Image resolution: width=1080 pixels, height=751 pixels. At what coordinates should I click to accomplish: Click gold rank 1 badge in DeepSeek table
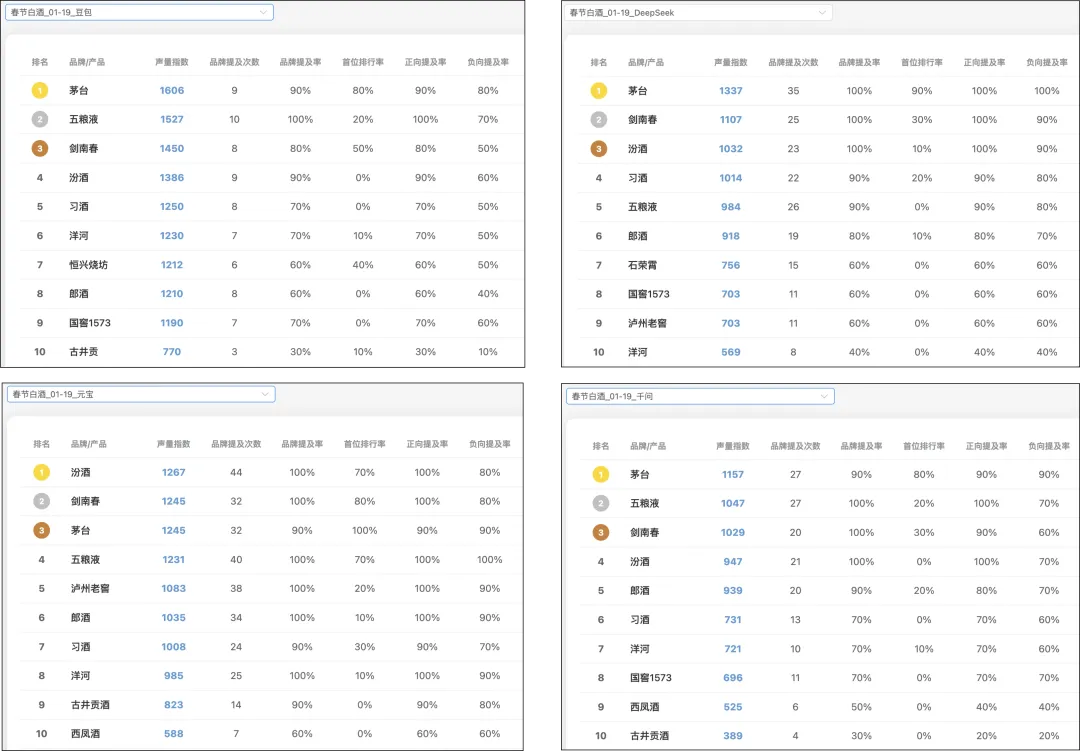click(599, 90)
